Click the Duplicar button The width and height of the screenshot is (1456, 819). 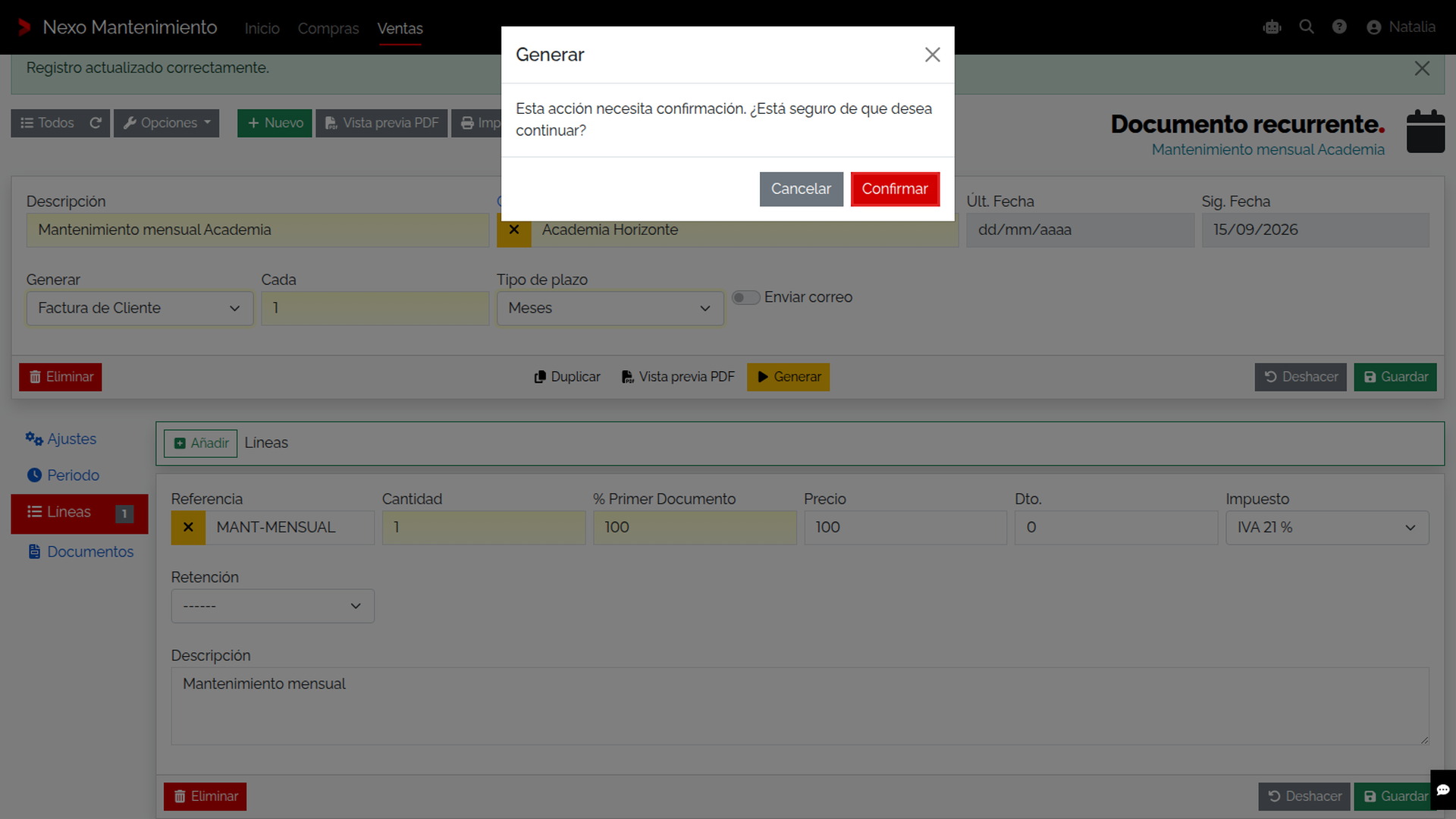coord(566,377)
